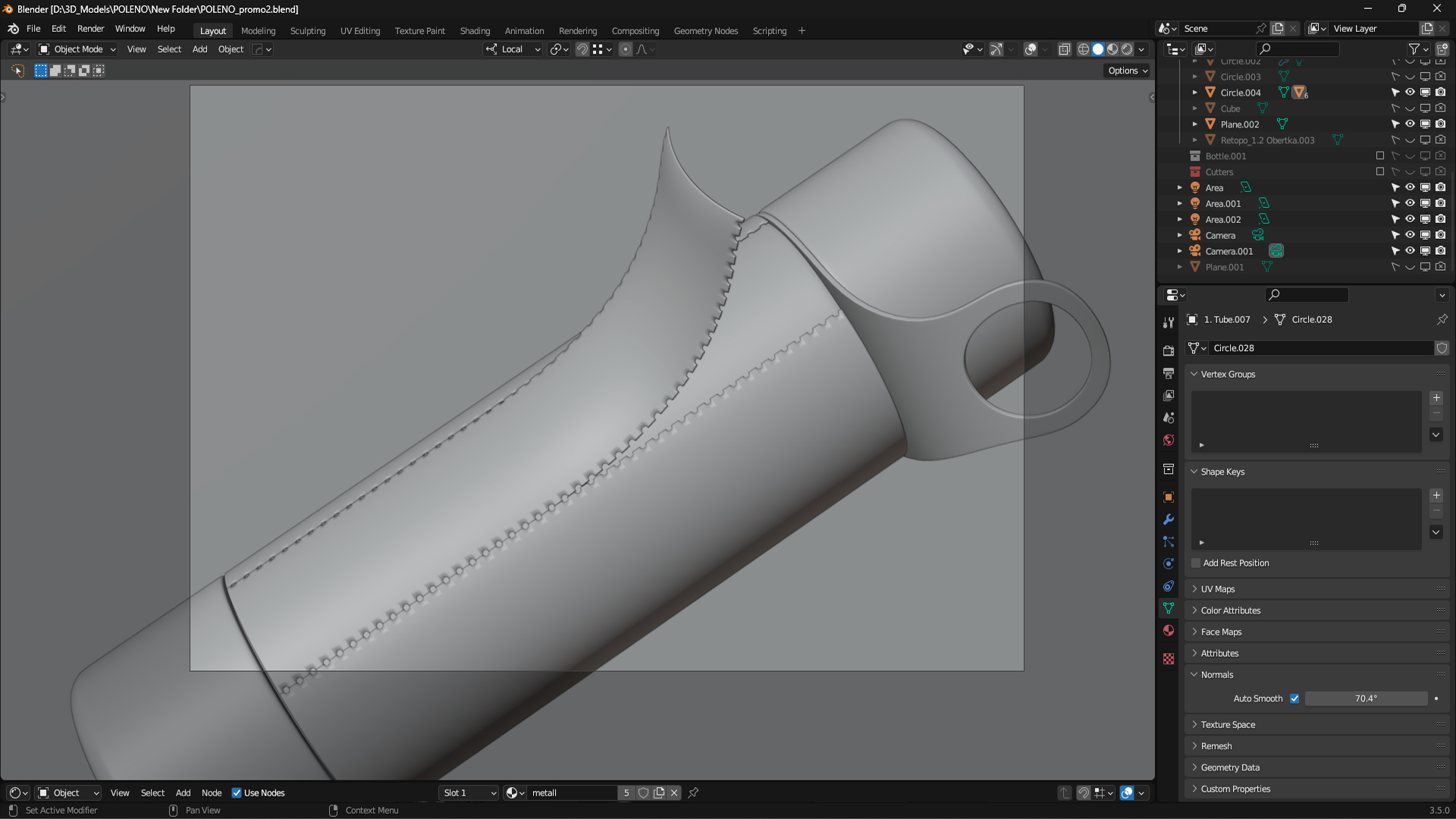Expand the UV Maps panel
This screenshot has height=819, width=1456.
(1217, 588)
